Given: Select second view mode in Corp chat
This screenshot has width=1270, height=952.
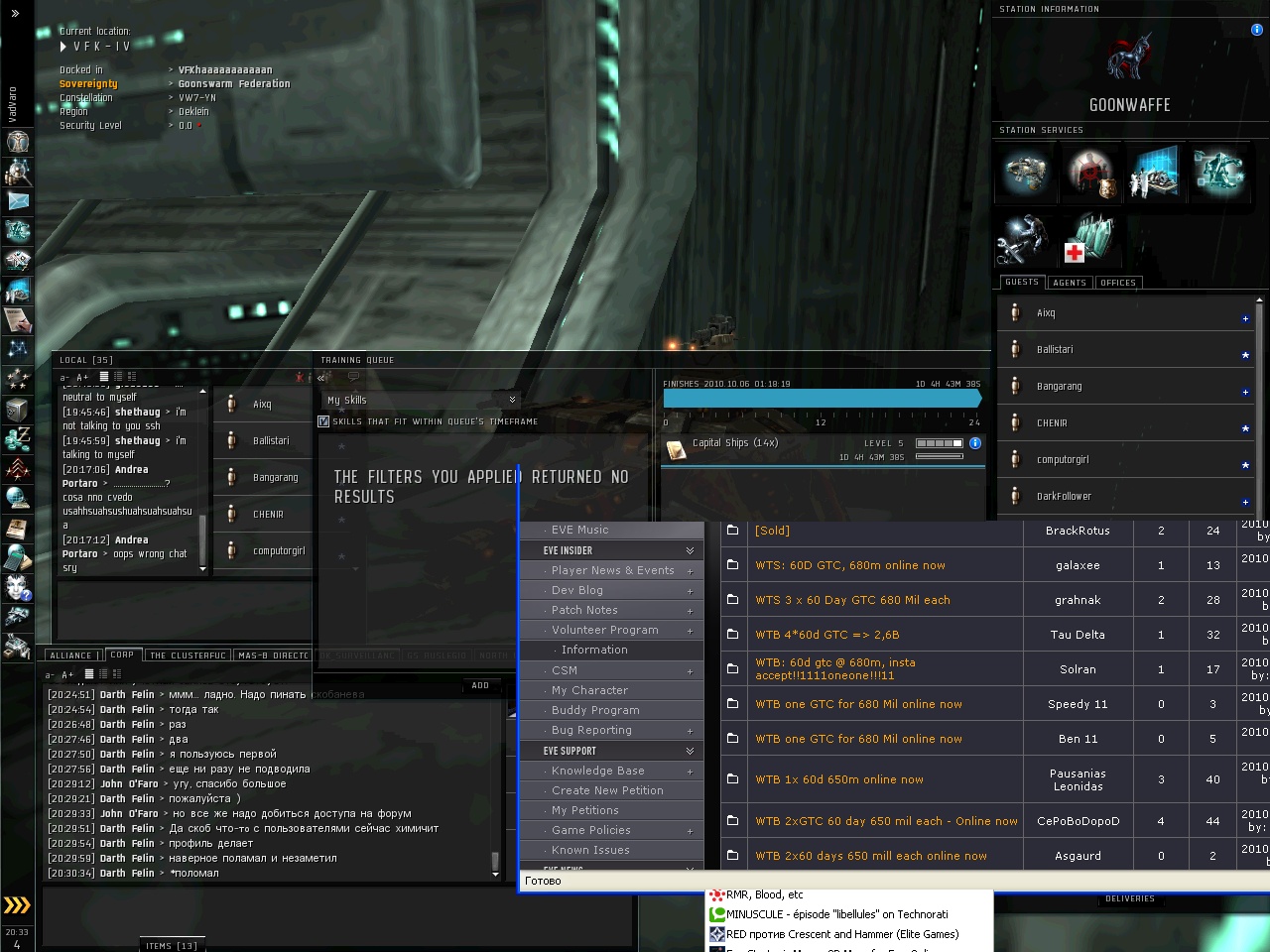Looking at the screenshot, I should (x=103, y=674).
